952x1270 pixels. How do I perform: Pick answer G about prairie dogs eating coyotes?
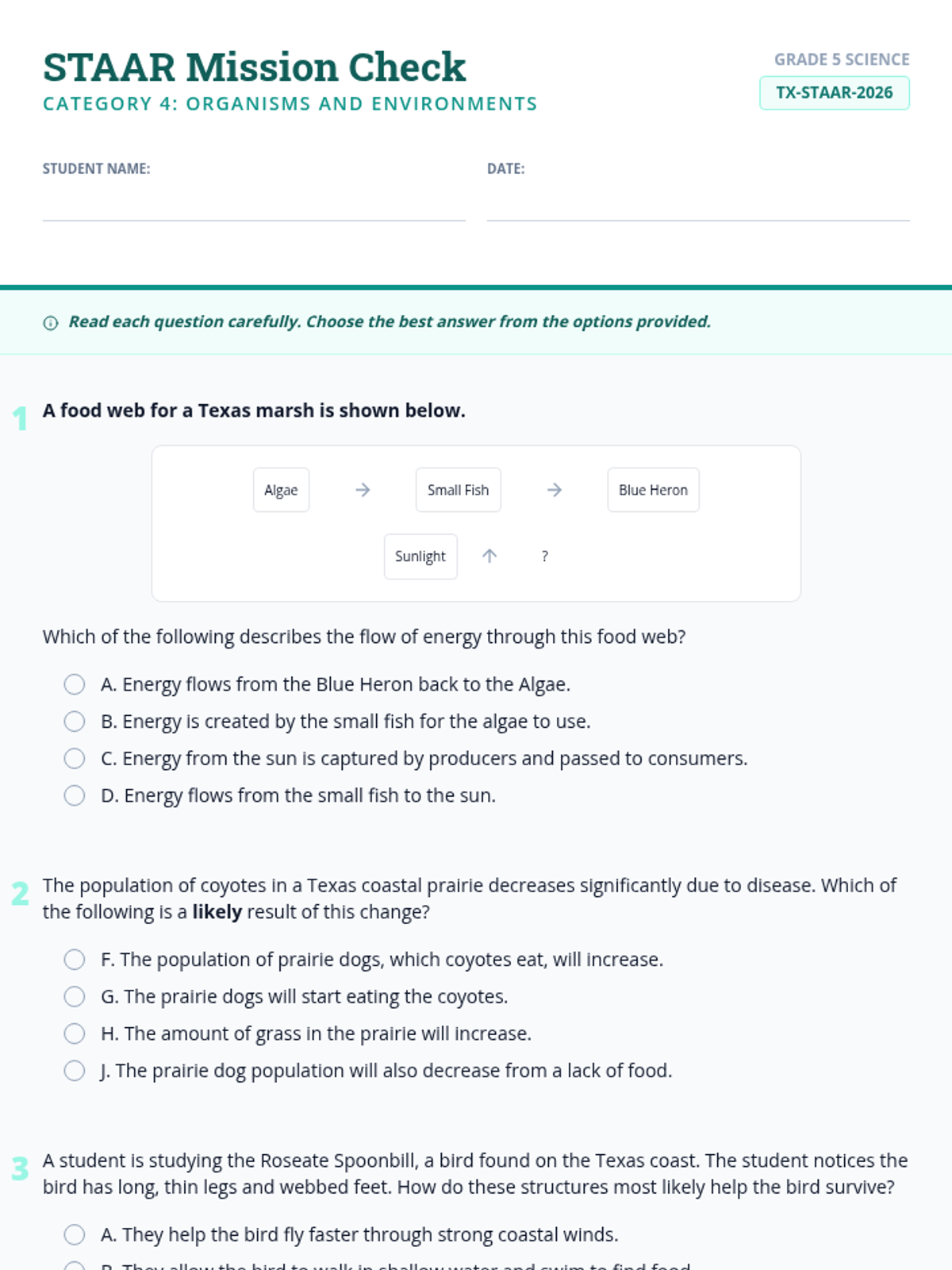pyautogui.click(x=75, y=997)
